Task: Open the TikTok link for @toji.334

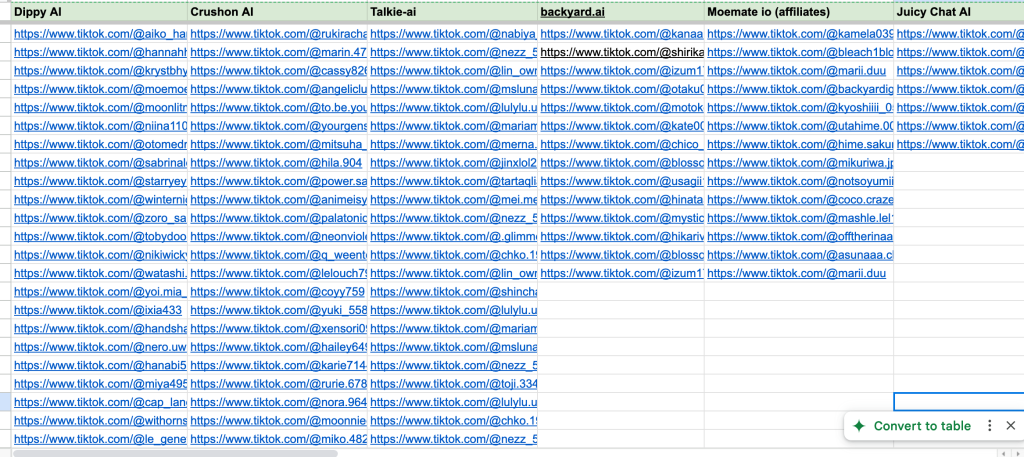Action: coord(453,383)
